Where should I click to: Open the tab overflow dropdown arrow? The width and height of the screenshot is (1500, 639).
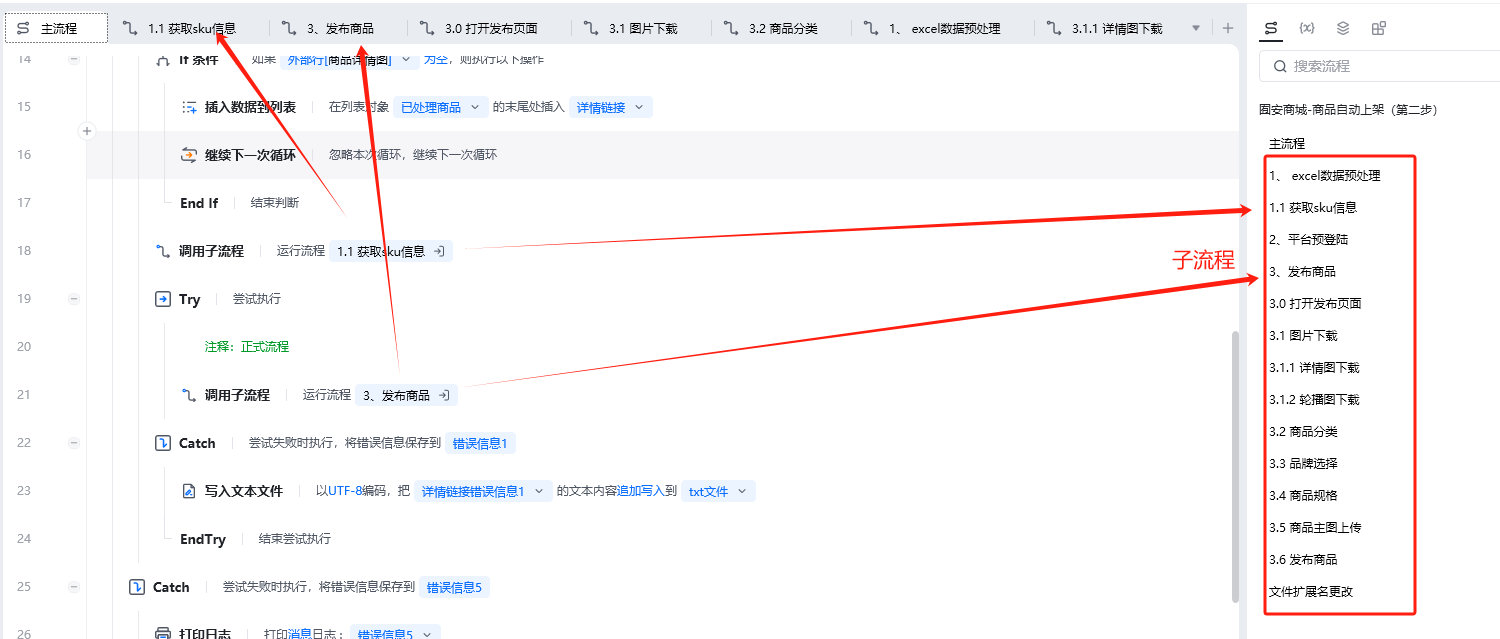tap(1196, 28)
